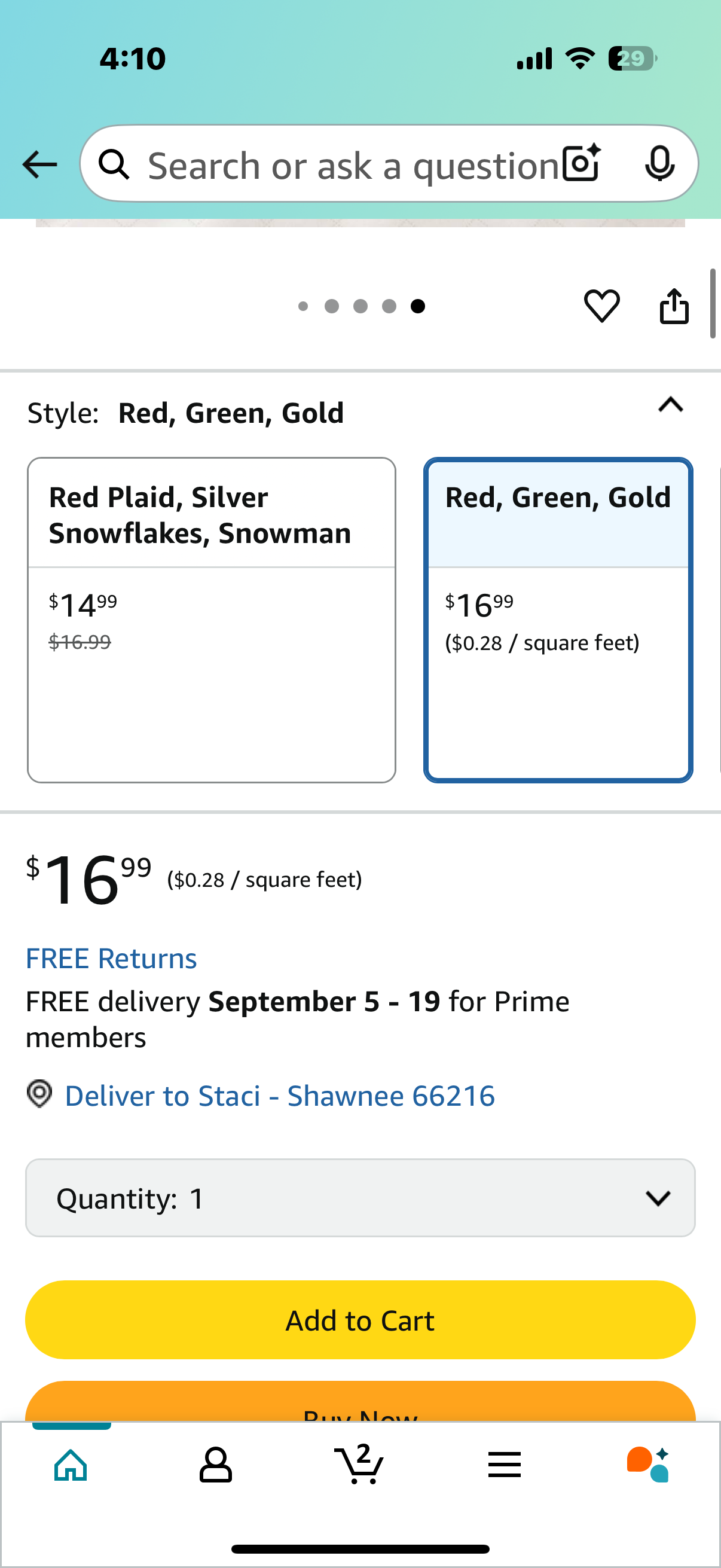Image resolution: width=721 pixels, height=1568 pixels.
Task: Open camera lens search icon
Action: (581, 164)
